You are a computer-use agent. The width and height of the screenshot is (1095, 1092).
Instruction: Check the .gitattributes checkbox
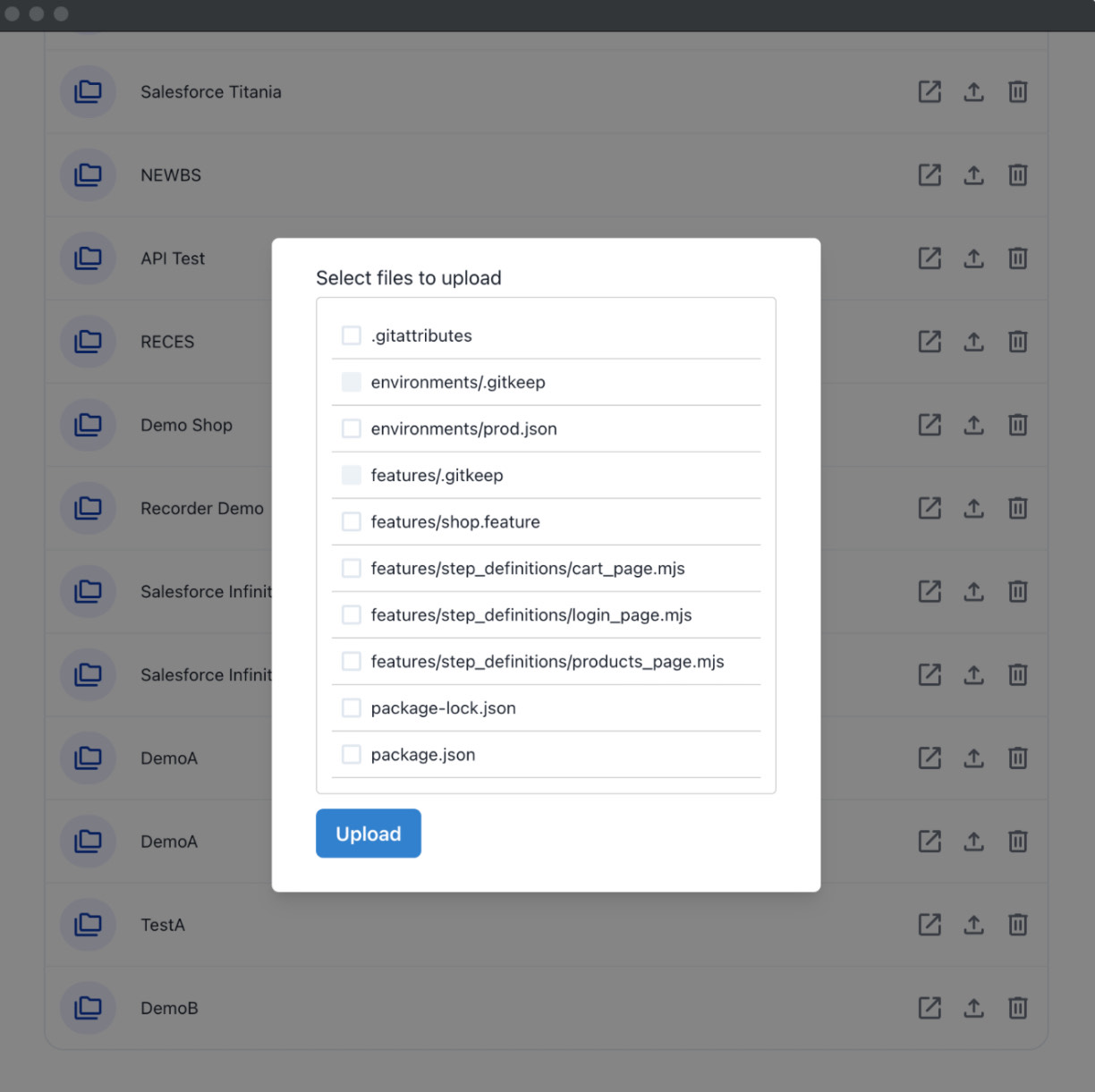[x=352, y=335]
